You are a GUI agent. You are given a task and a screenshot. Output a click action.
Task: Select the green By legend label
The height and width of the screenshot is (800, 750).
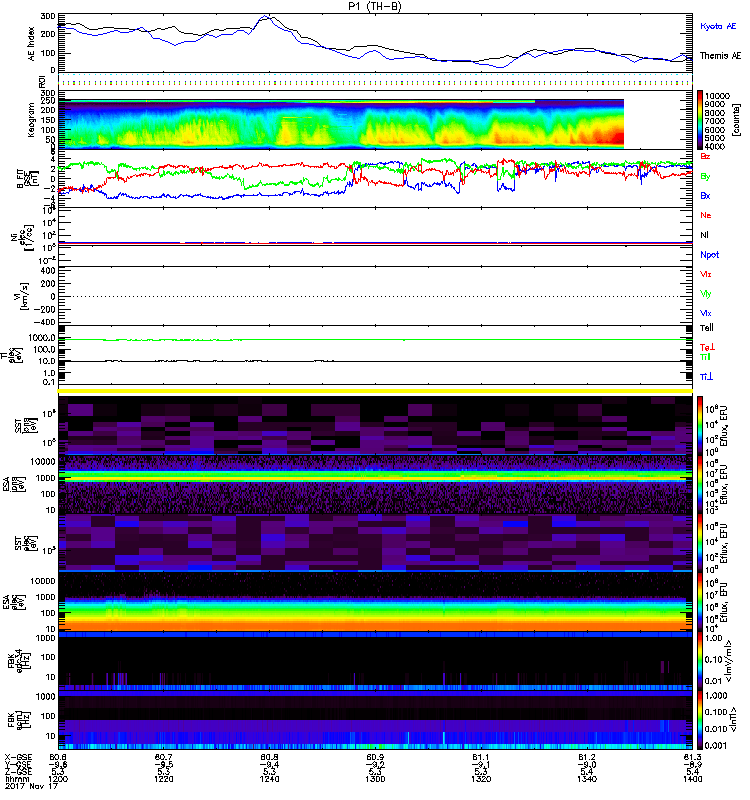[705, 177]
